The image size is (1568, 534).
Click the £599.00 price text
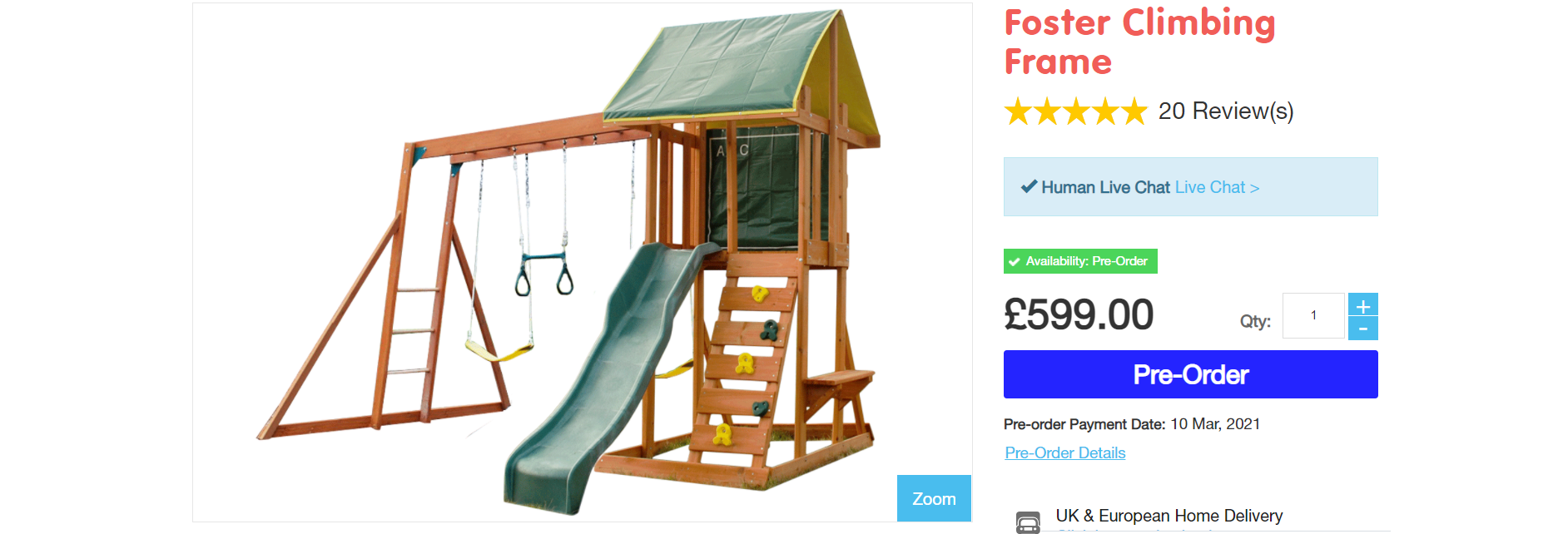coord(1079,314)
